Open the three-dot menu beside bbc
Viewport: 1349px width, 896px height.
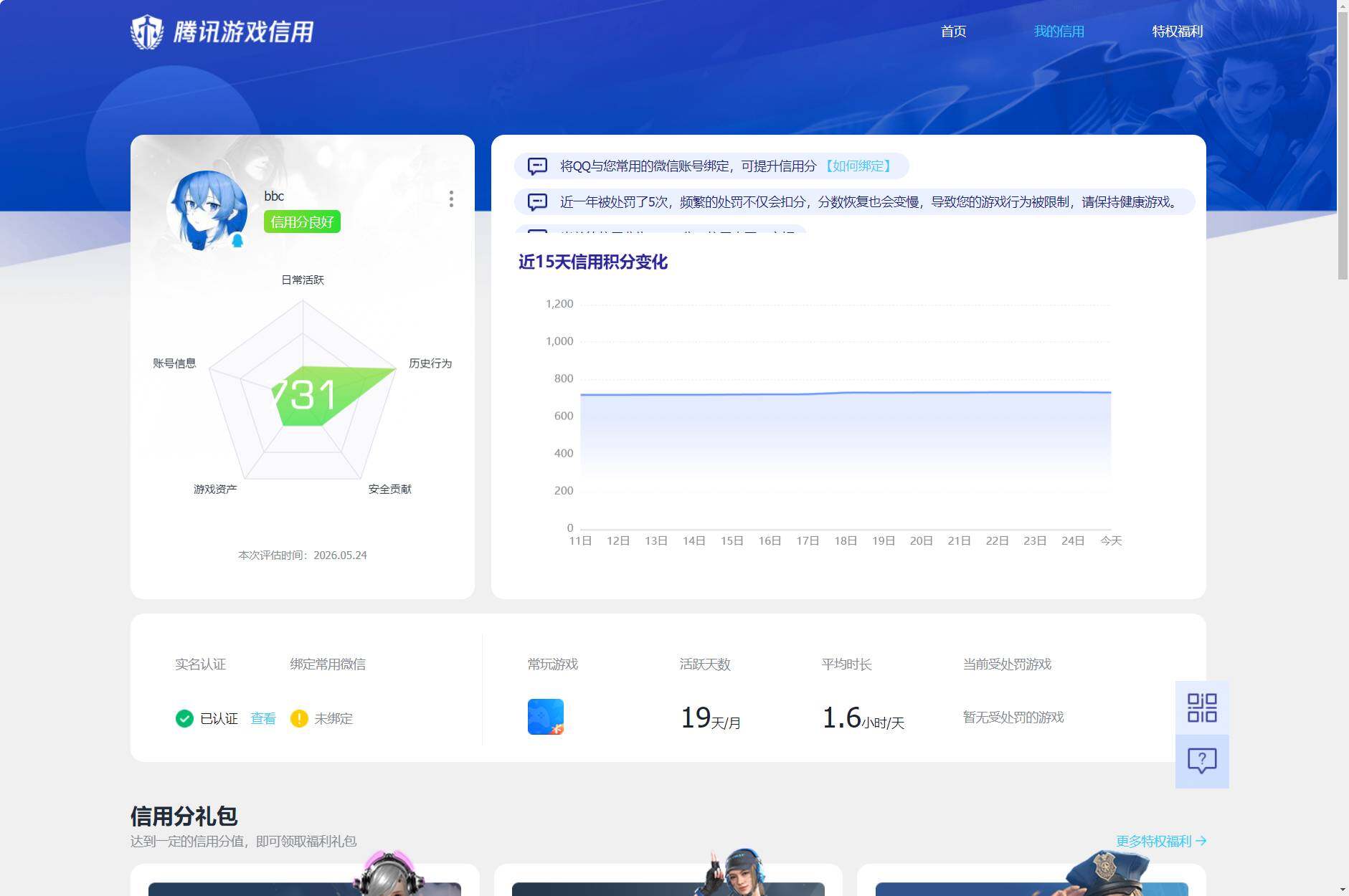point(451,199)
